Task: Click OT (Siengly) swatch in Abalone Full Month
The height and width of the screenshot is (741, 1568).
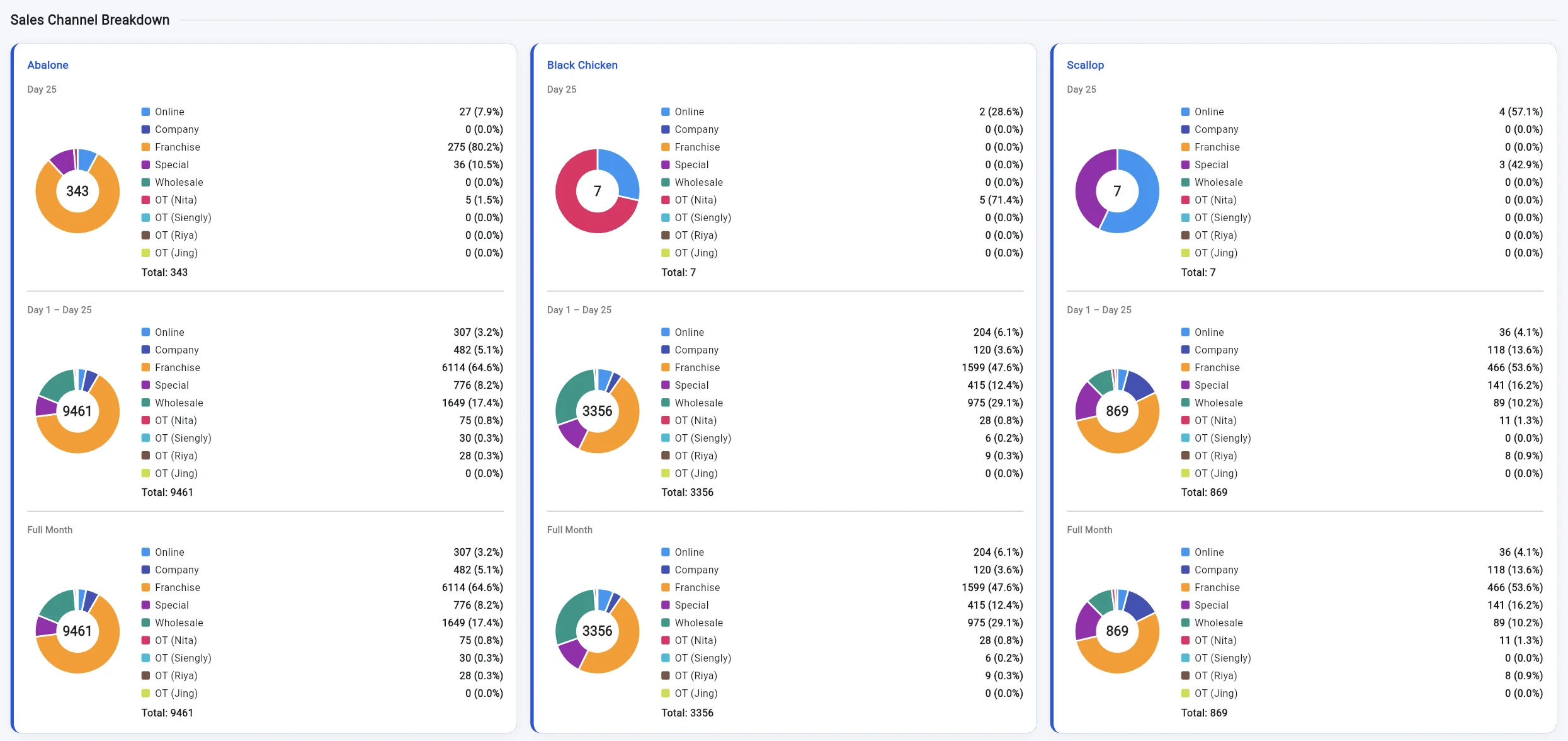Action: point(145,658)
